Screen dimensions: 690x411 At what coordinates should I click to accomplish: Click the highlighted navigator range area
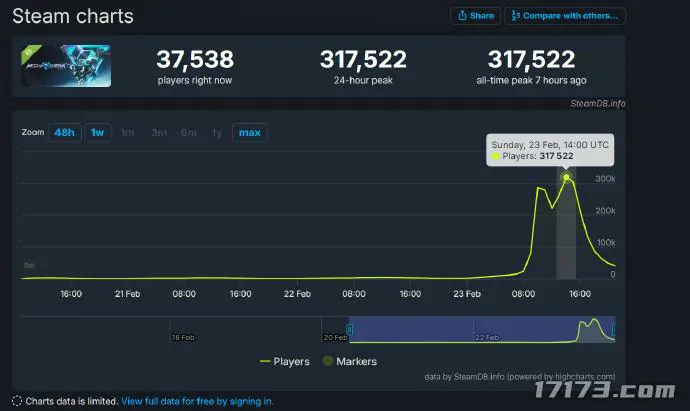pyautogui.click(x=482, y=329)
